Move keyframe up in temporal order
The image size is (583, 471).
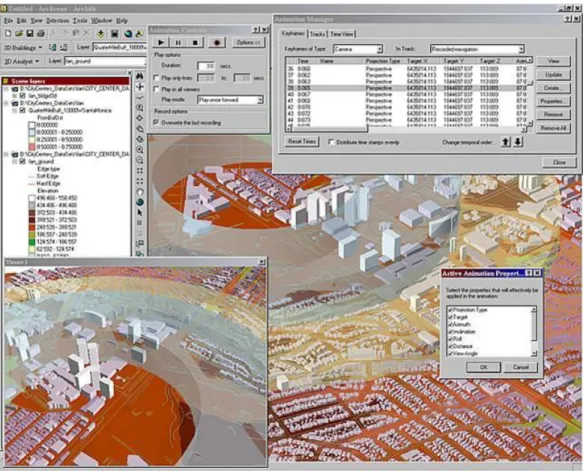(x=506, y=142)
